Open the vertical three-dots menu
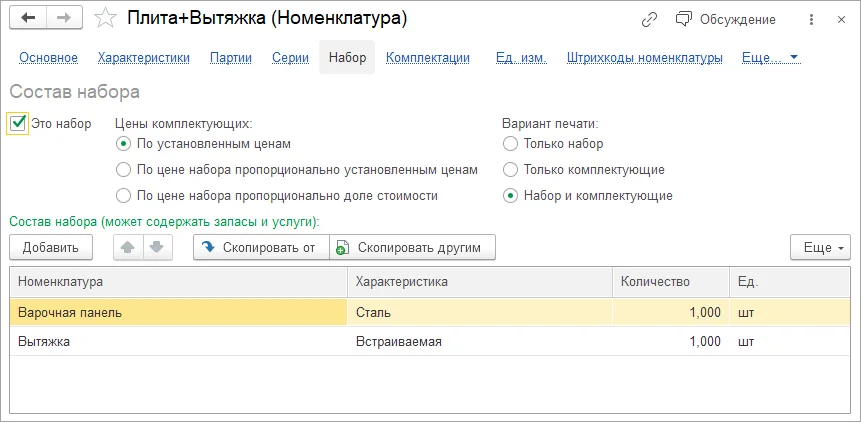The image size is (861, 422). pyautogui.click(x=812, y=20)
